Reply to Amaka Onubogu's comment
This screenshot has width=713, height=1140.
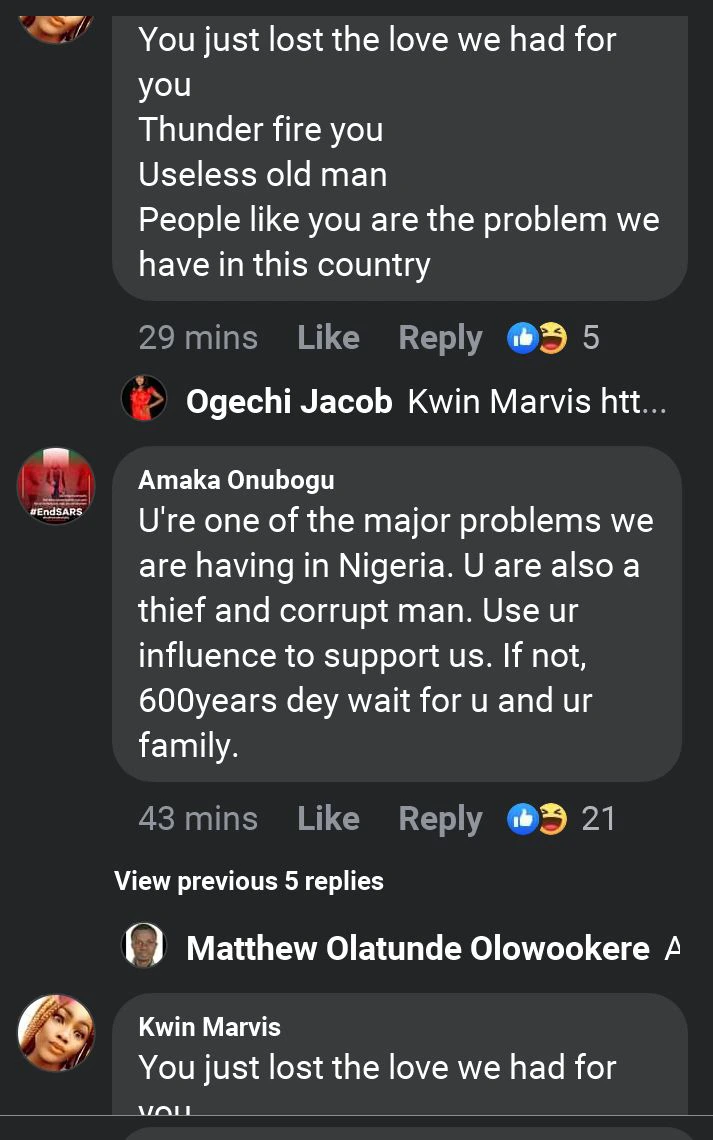pyautogui.click(x=440, y=819)
